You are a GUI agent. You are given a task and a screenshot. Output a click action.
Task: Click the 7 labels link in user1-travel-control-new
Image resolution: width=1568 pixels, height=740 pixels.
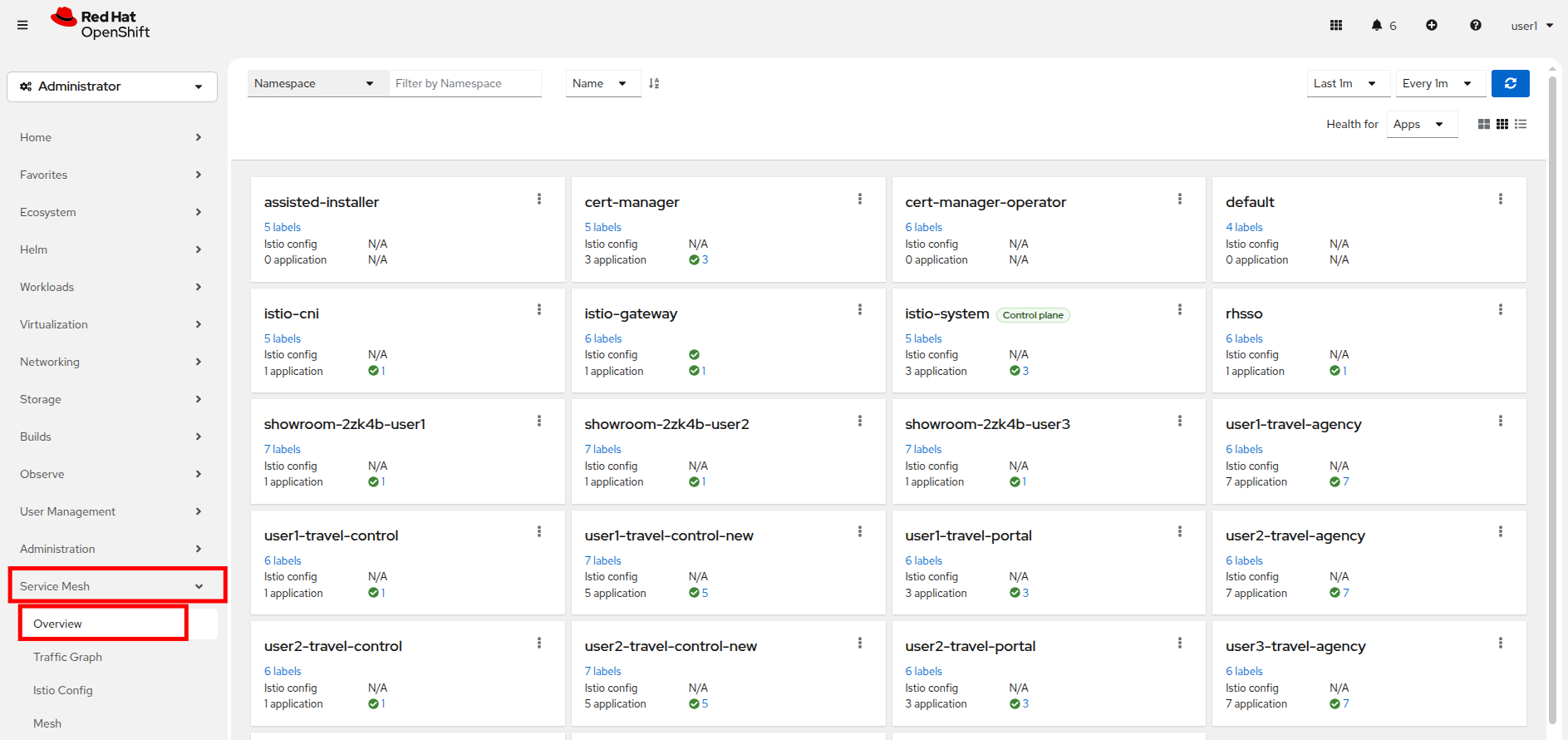(602, 560)
